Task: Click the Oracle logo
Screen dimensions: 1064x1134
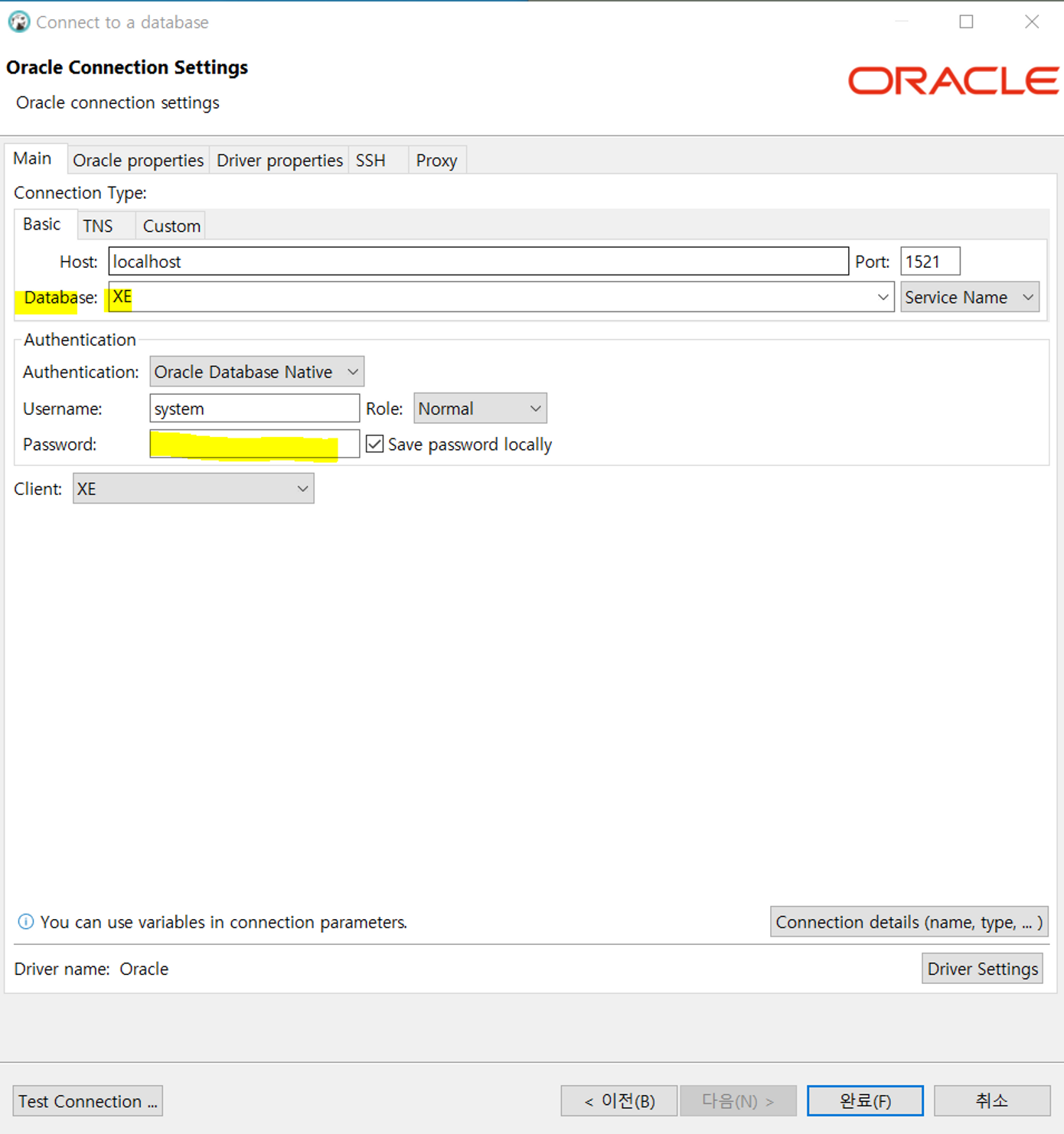Action: coord(953,81)
